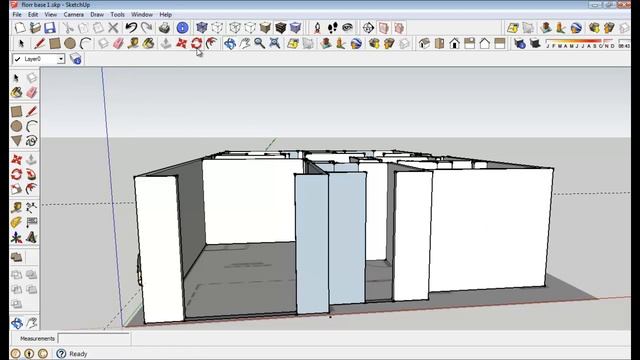Create a new model with the New icon
The image size is (640, 360).
click(x=20, y=28)
